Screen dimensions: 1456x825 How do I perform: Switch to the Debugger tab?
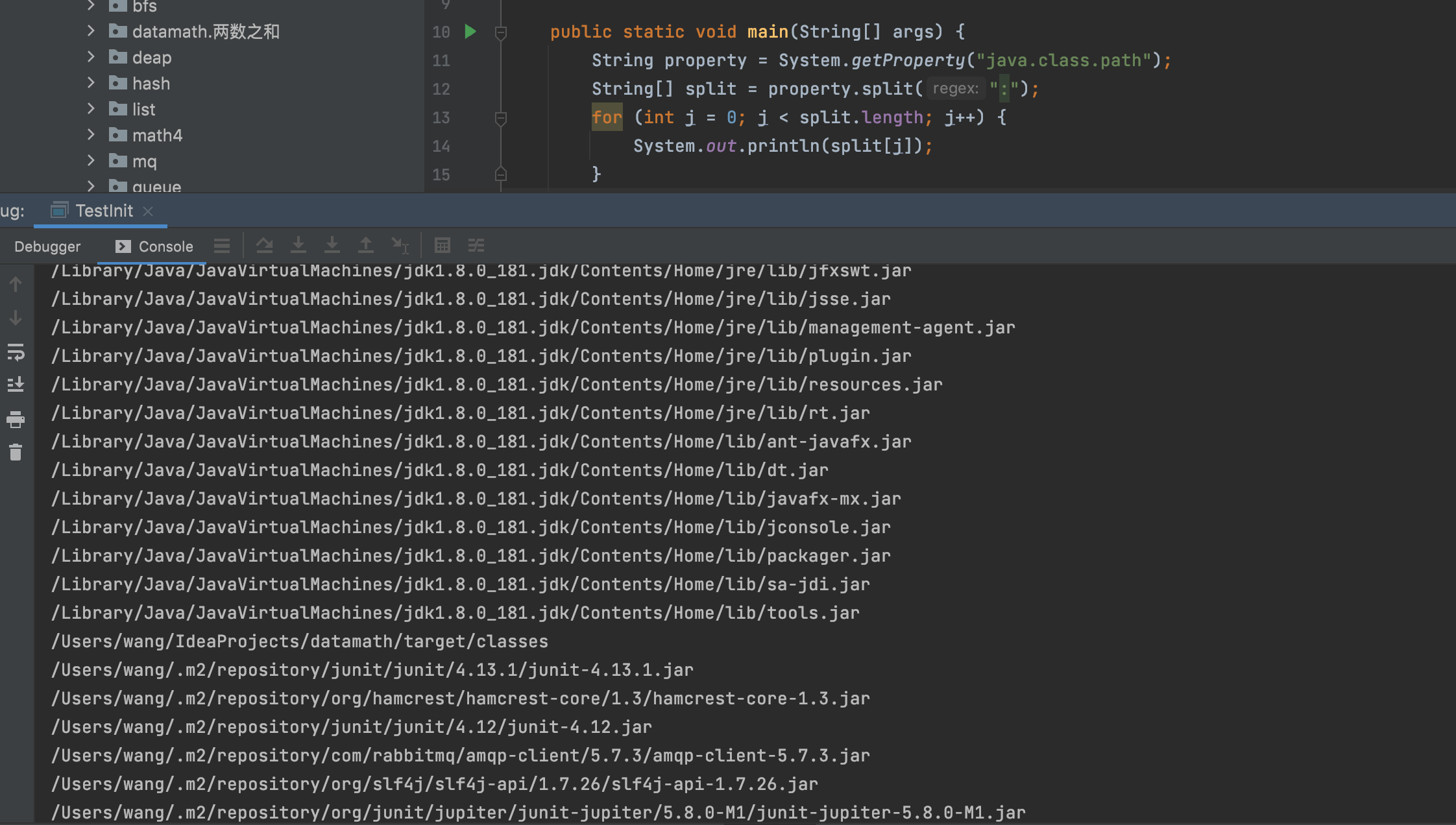47,246
